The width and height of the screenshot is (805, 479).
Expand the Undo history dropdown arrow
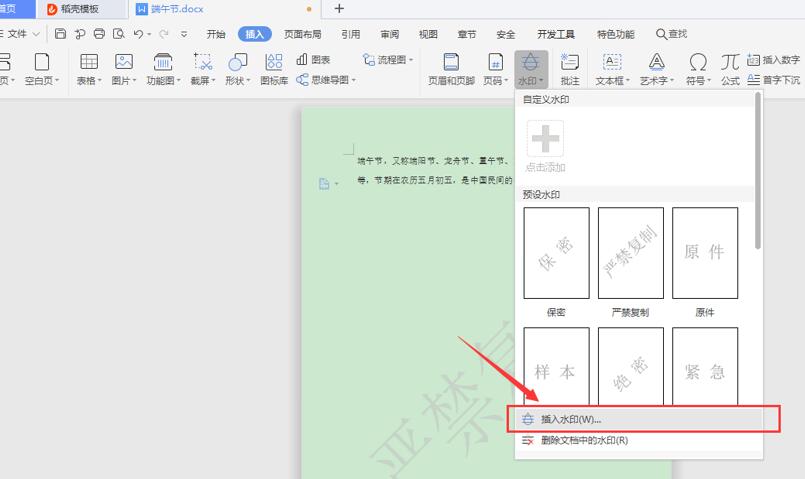(x=149, y=34)
